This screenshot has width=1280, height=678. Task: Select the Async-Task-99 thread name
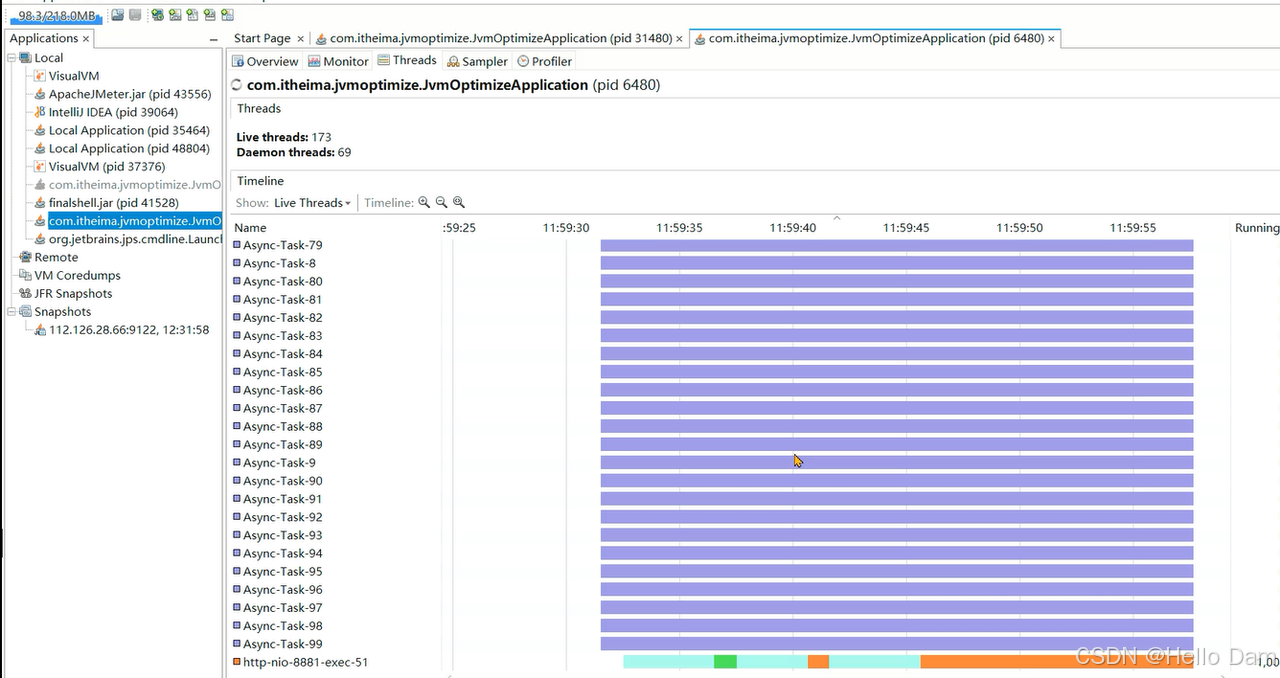tap(283, 644)
